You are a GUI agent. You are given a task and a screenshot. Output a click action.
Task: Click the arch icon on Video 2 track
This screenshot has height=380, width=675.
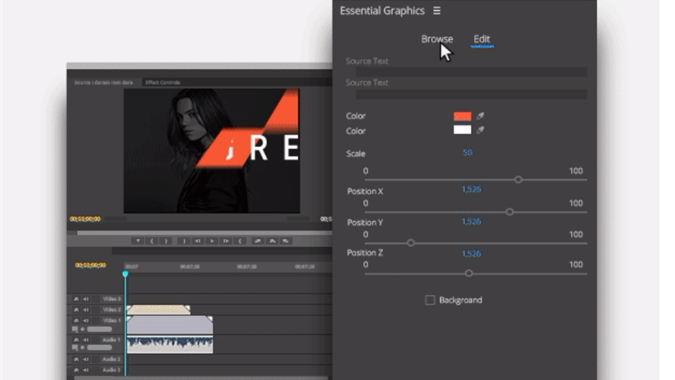coord(76,309)
